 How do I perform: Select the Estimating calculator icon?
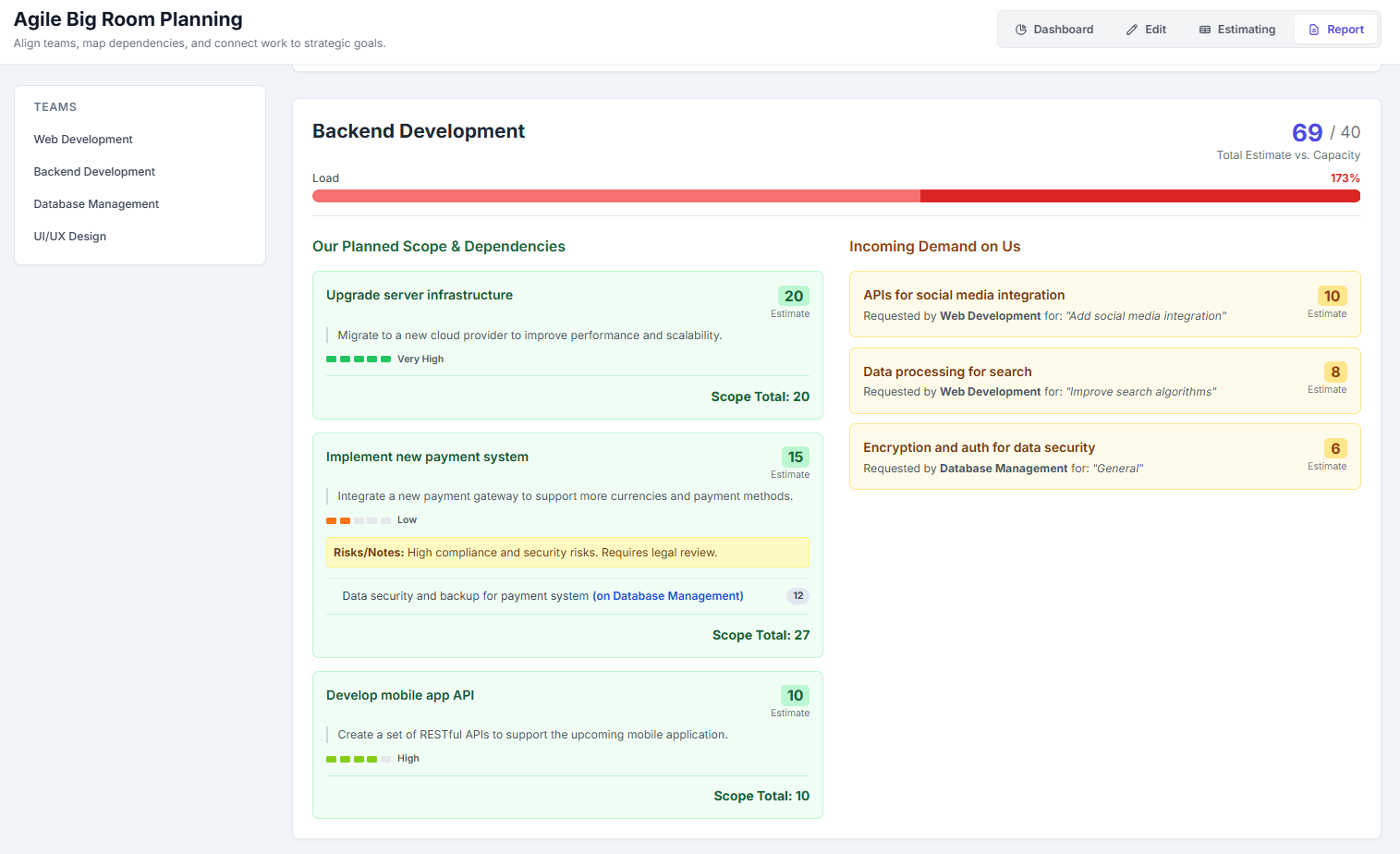1207,29
